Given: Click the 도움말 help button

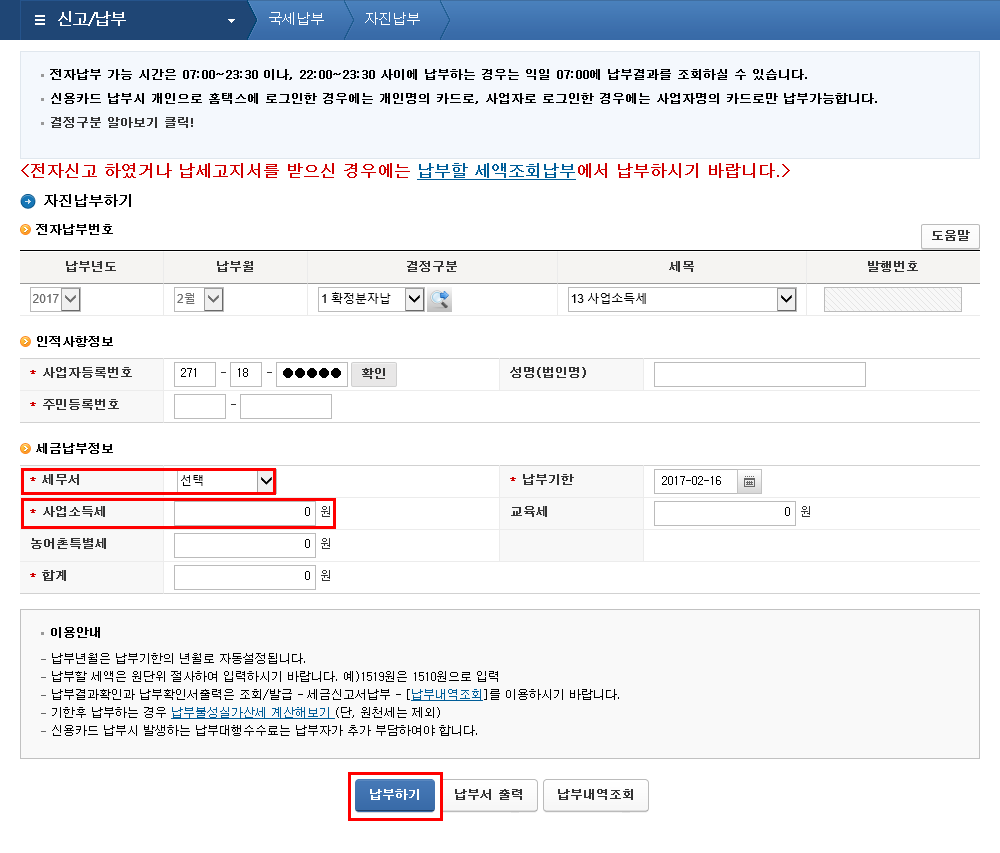Looking at the screenshot, I should tap(950, 236).
